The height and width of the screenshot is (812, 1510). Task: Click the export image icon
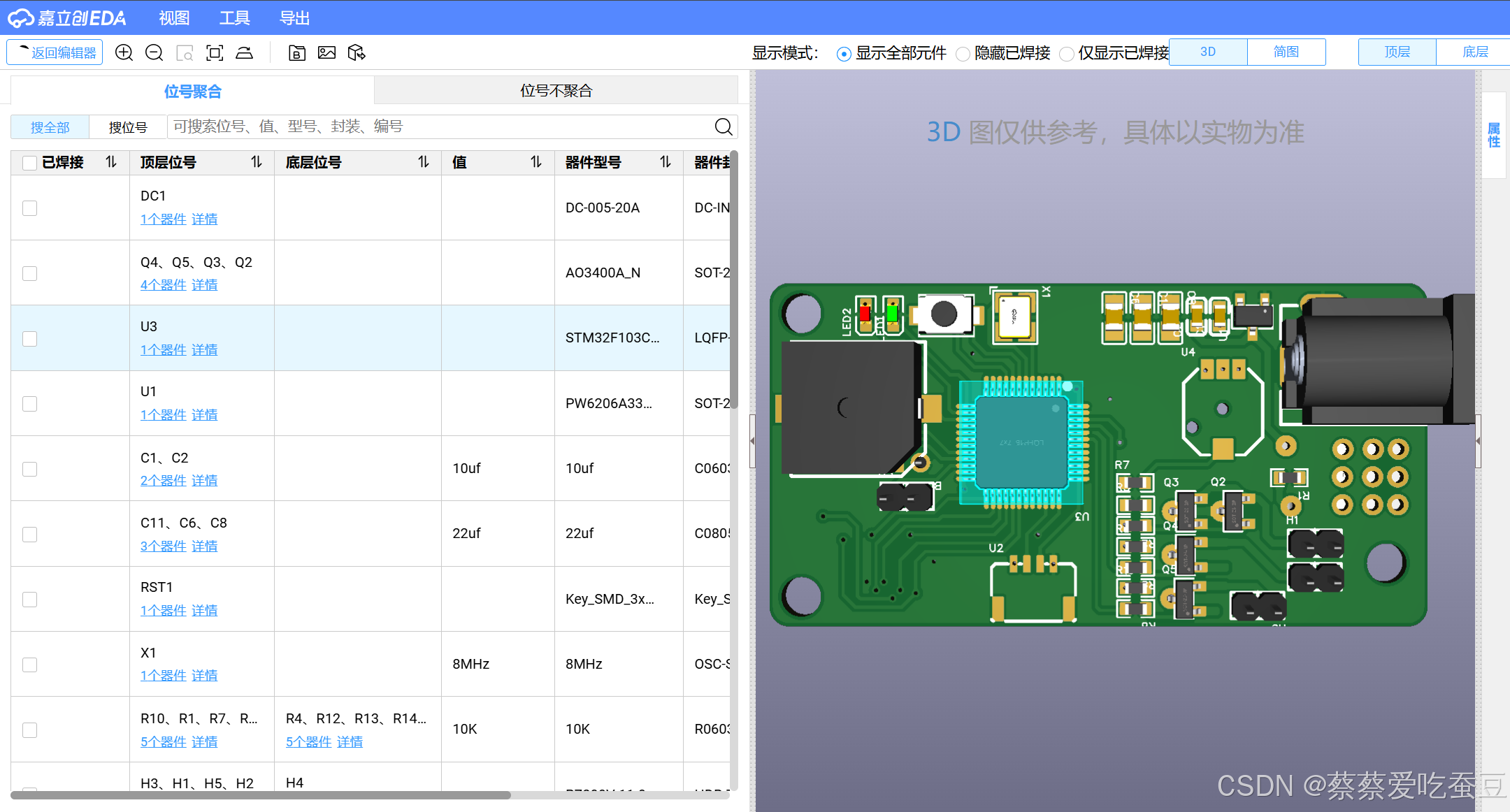tap(326, 53)
